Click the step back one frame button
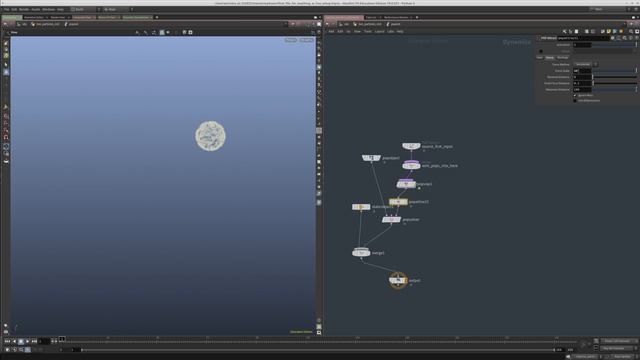The image size is (640, 360). click(14, 341)
